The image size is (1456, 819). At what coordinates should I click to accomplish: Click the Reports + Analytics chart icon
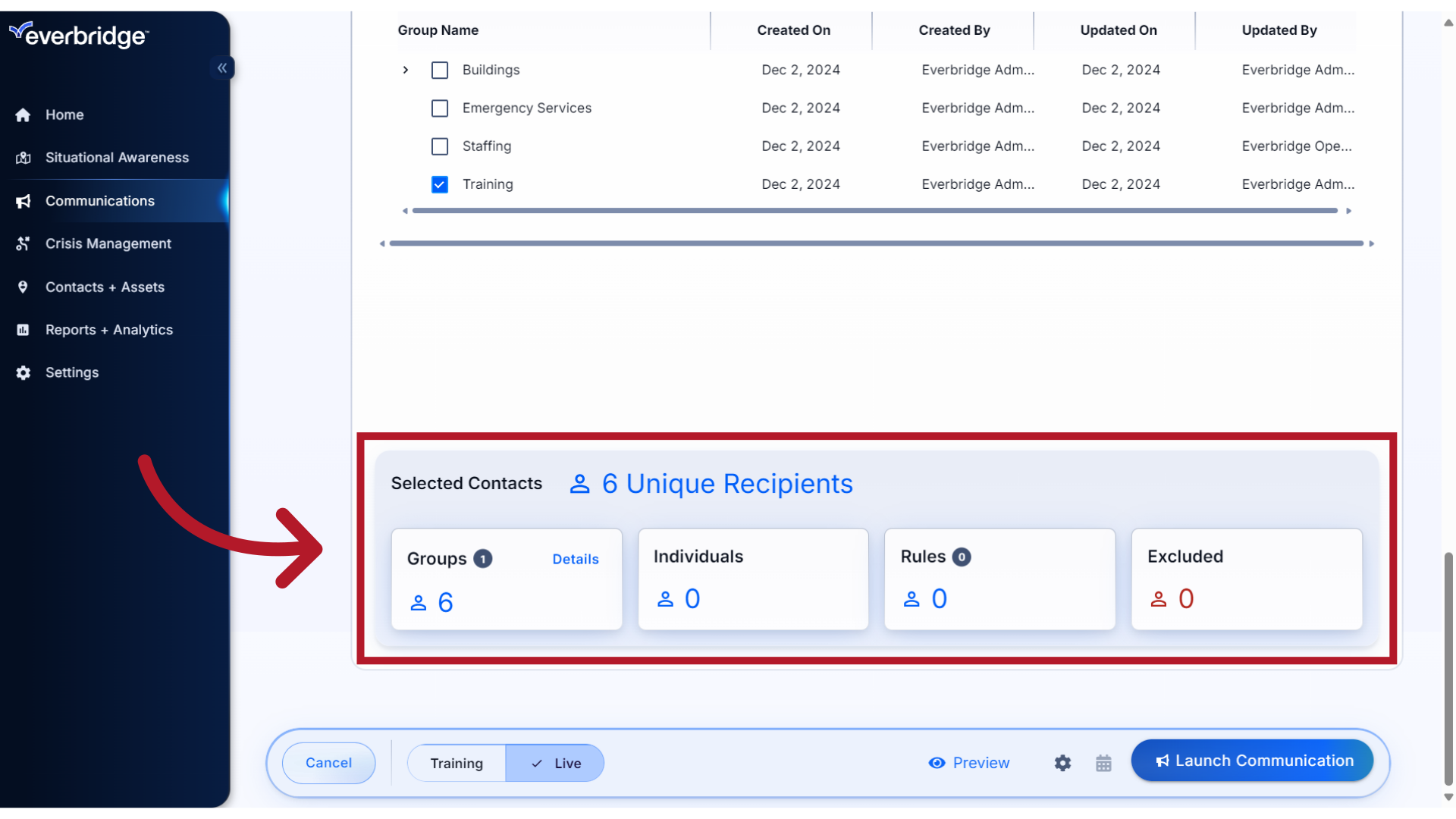23,330
